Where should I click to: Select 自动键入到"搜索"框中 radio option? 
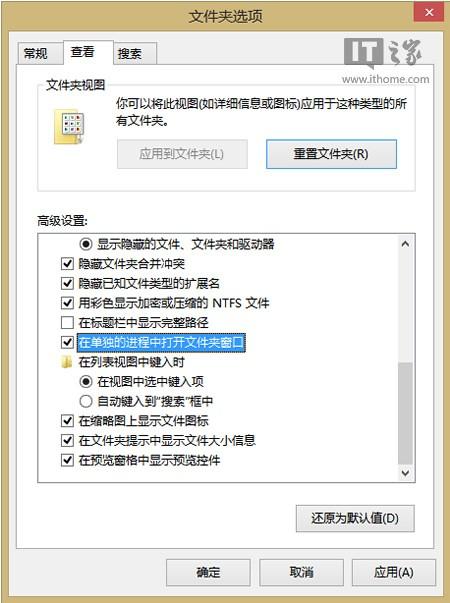tap(86, 401)
